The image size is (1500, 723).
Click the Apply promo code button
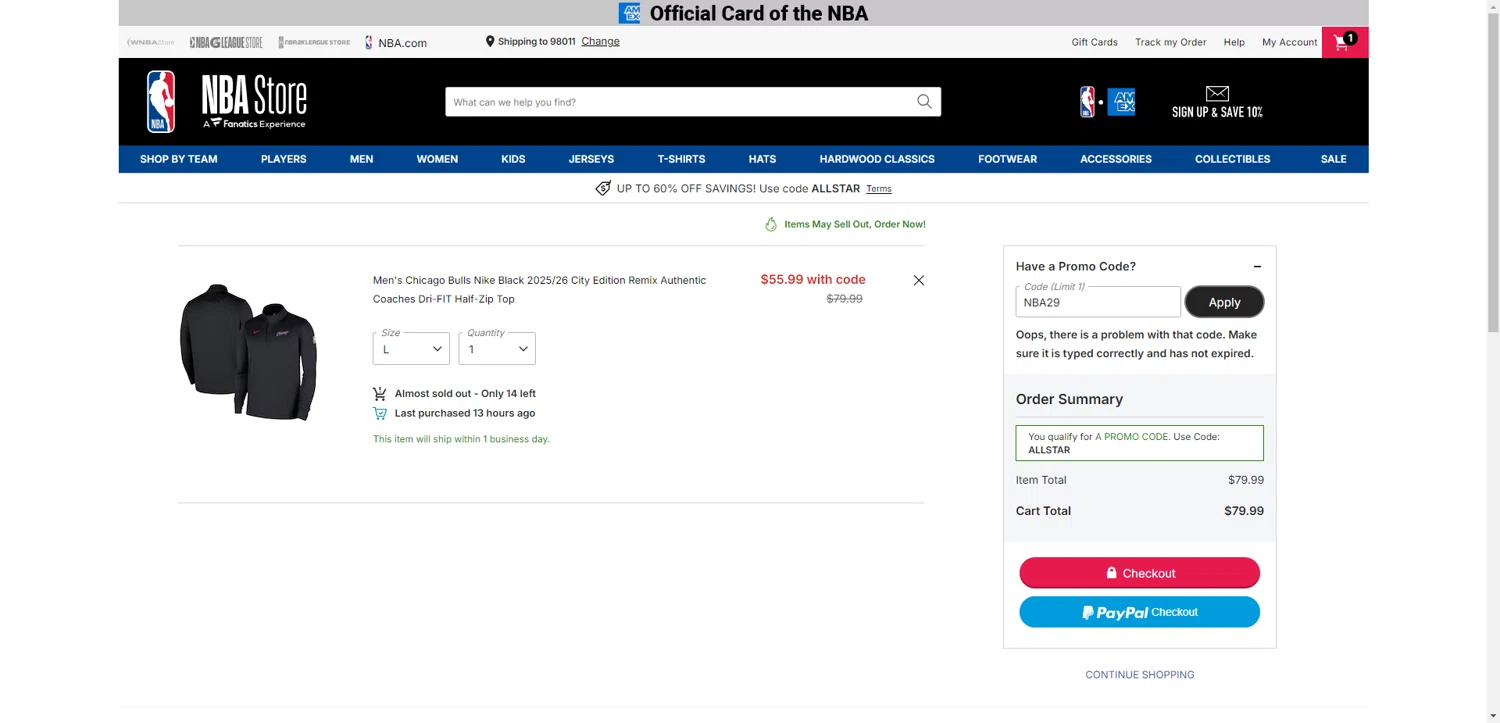tap(1224, 302)
